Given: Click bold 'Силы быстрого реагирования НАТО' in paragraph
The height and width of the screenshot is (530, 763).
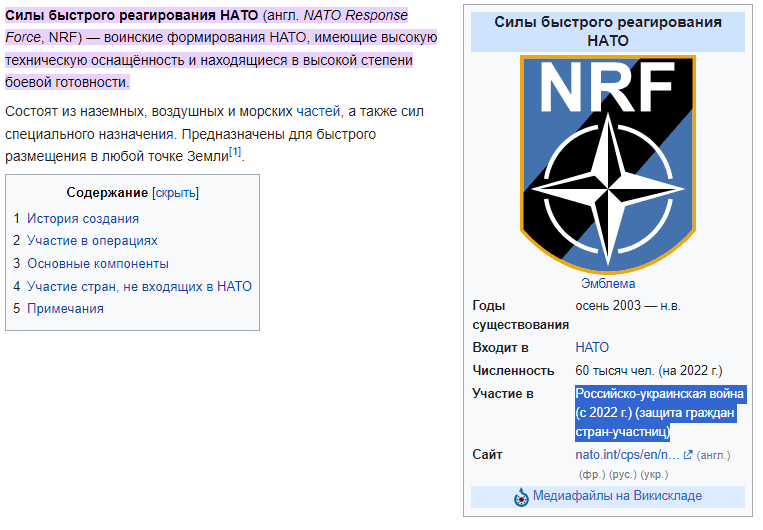Looking at the screenshot, I should 131,16.
